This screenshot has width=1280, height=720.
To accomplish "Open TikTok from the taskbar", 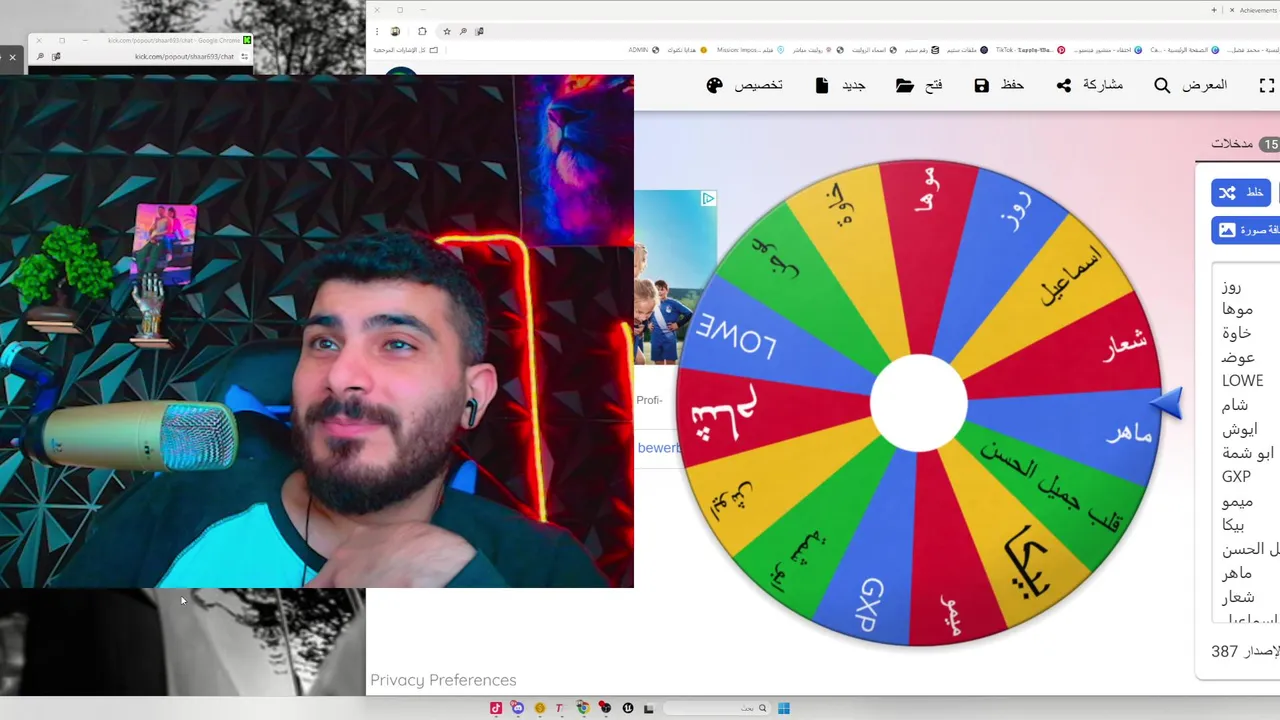I will tap(496, 708).
